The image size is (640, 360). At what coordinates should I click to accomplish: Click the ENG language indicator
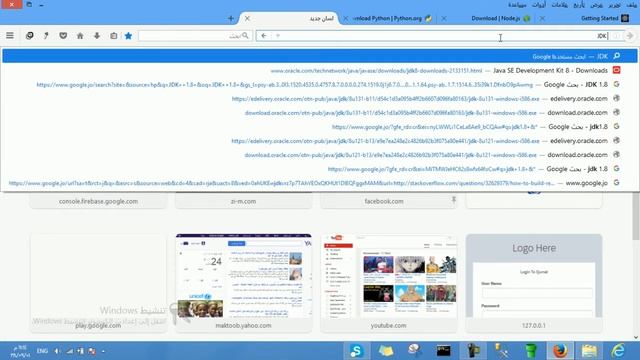tap(42, 351)
